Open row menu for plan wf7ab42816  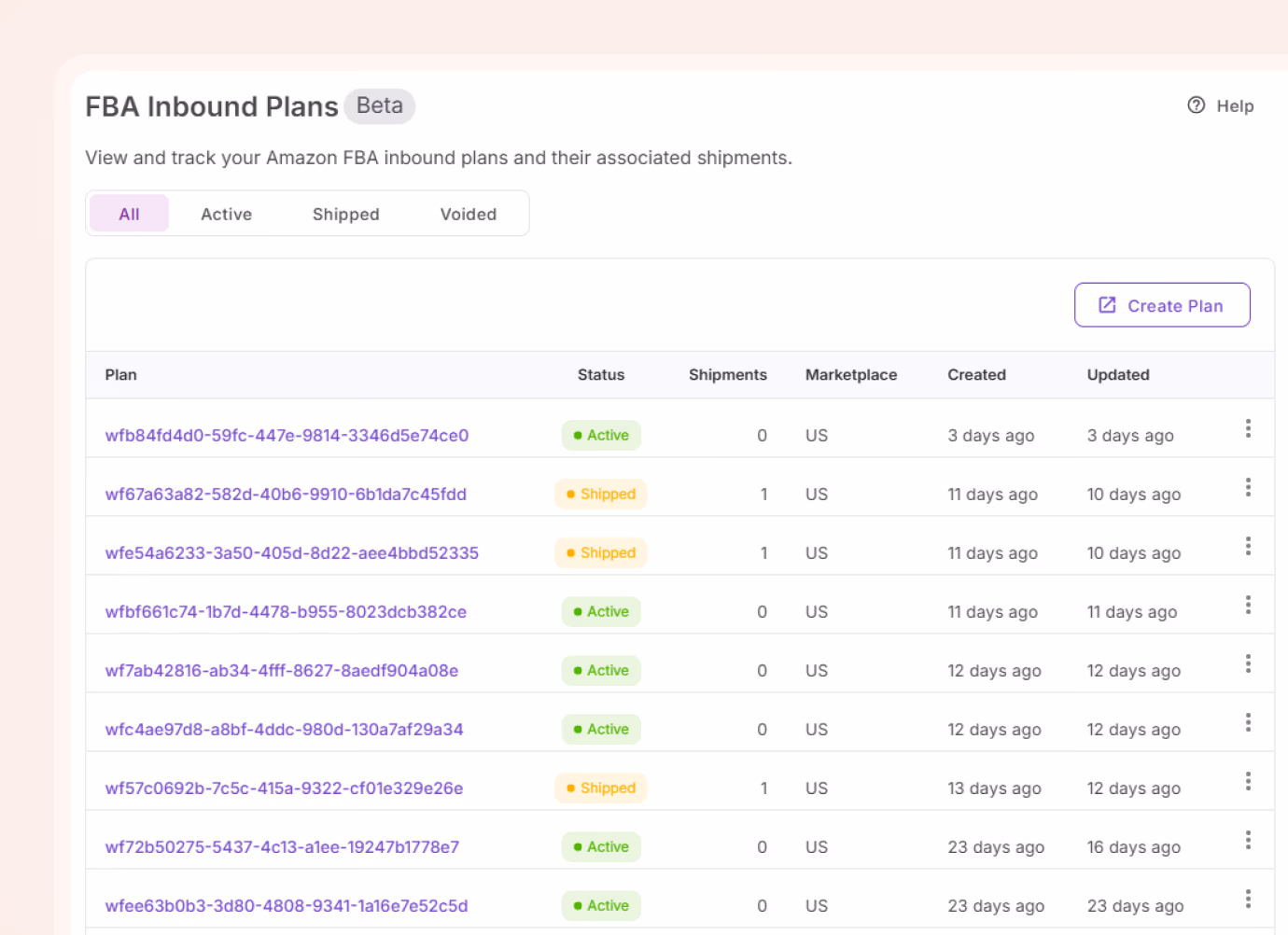[x=1248, y=663]
